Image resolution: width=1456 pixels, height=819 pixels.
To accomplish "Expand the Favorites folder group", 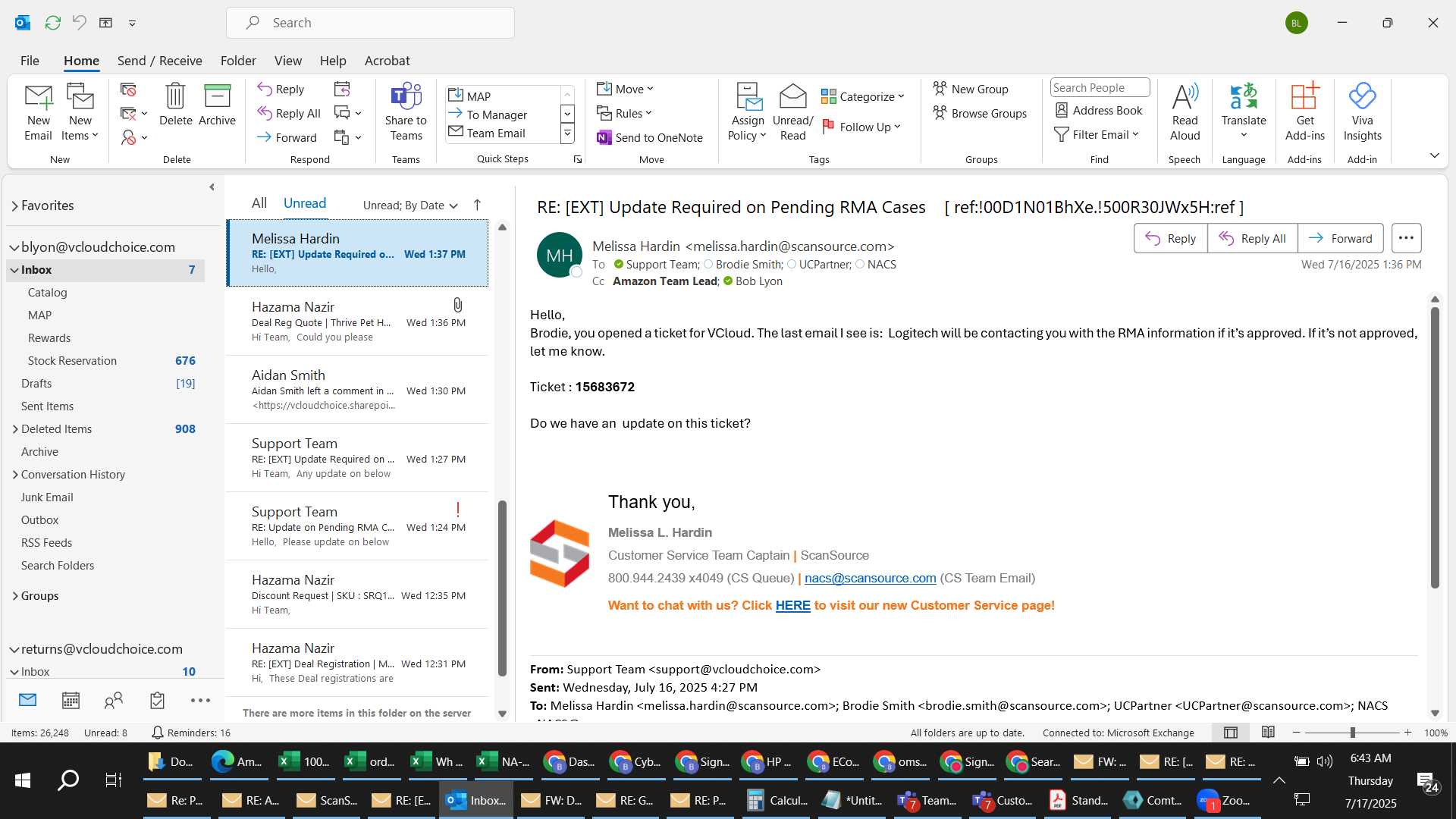I will pyautogui.click(x=14, y=206).
